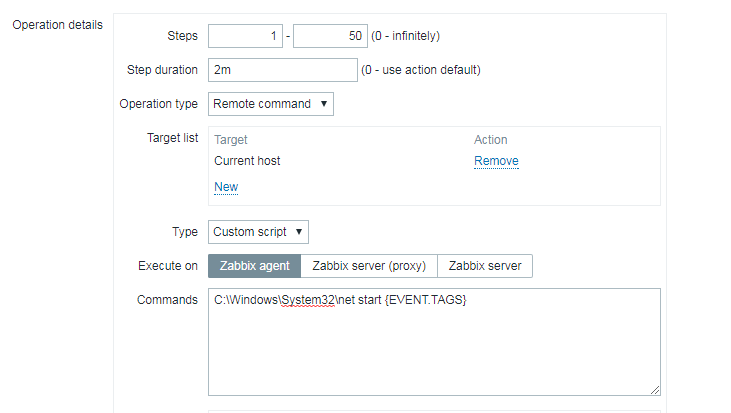The height and width of the screenshot is (413, 731).
Task: Click the Operation details section label
Action: click(x=57, y=24)
